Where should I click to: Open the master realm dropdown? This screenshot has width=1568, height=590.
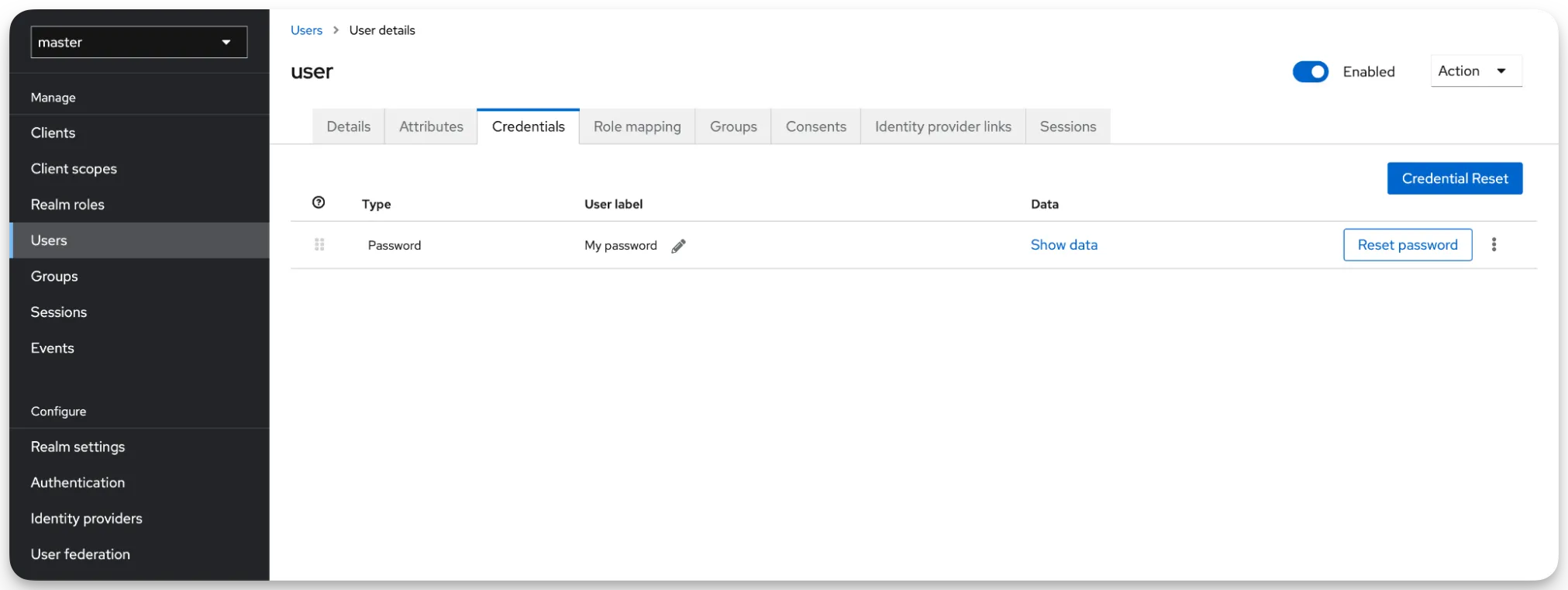click(139, 43)
